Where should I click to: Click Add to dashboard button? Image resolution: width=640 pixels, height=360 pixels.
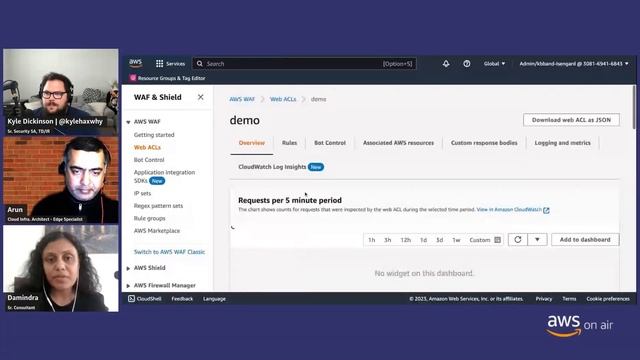pos(585,240)
